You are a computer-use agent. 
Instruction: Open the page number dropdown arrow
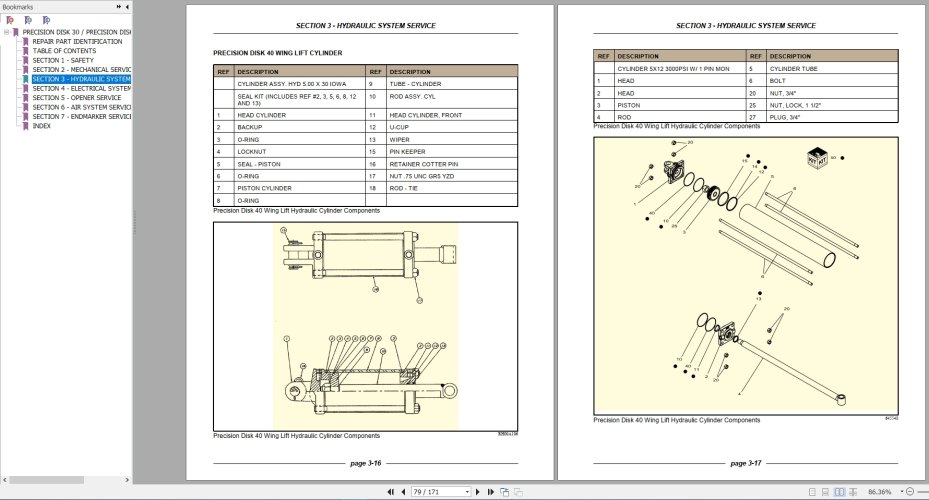click(x=467, y=492)
